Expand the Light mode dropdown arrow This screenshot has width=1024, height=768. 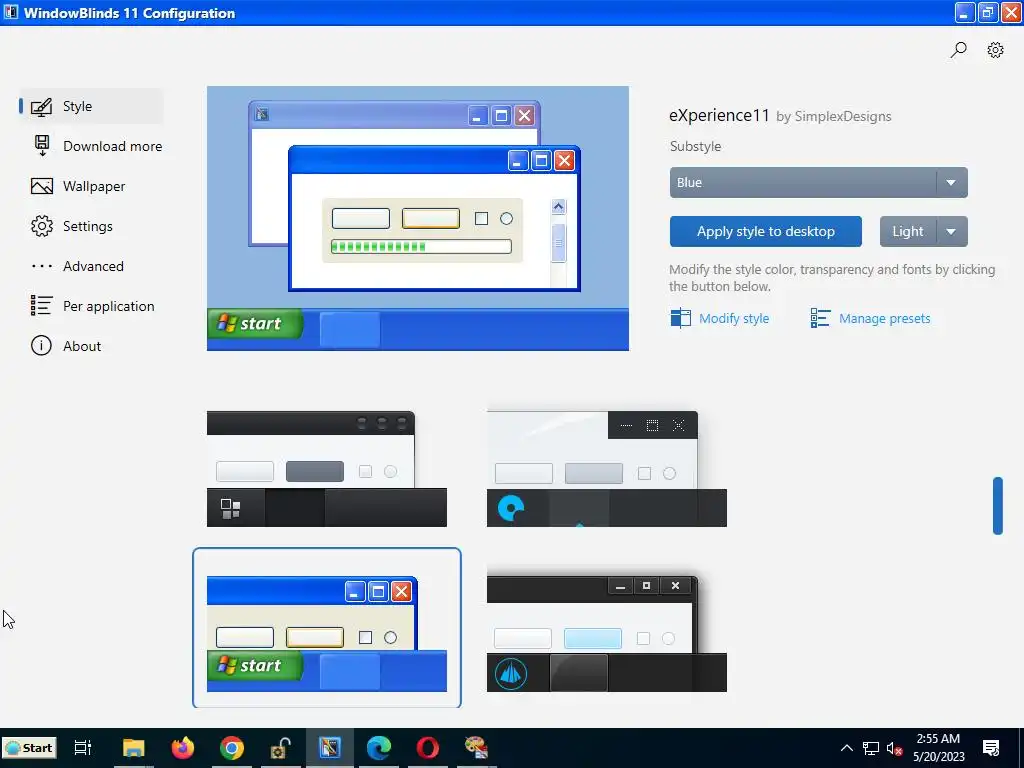[952, 231]
